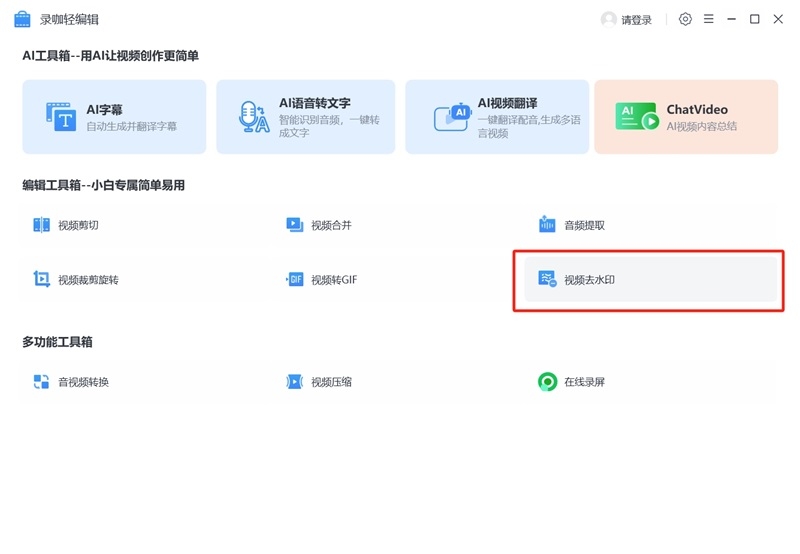Click the user avatar icon
The width and height of the screenshot is (800, 554).
[x=608, y=19]
